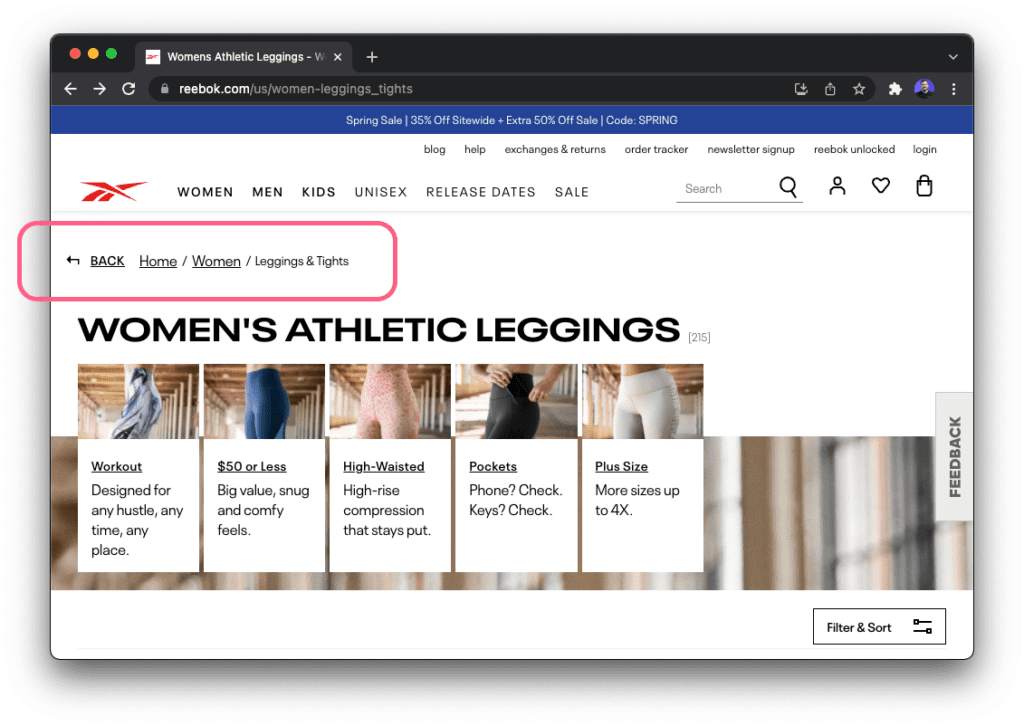The width and height of the screenshot is (1024, 726).
Task: Open the Pockets category link
Action: (x=493, y=466)
